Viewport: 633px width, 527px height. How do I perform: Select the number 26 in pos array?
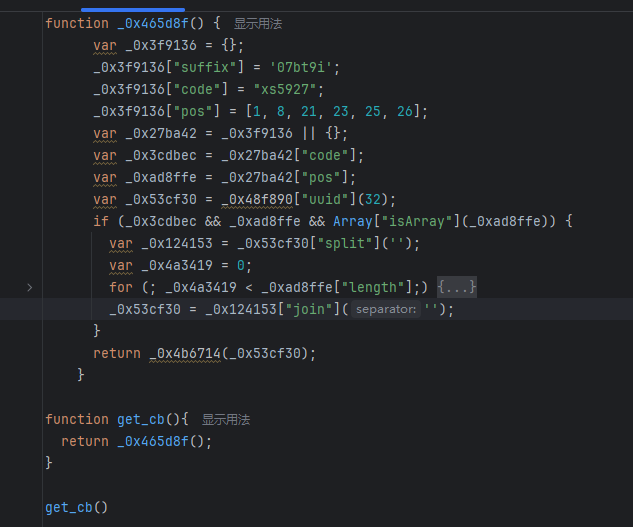click(x=405, y=111)
